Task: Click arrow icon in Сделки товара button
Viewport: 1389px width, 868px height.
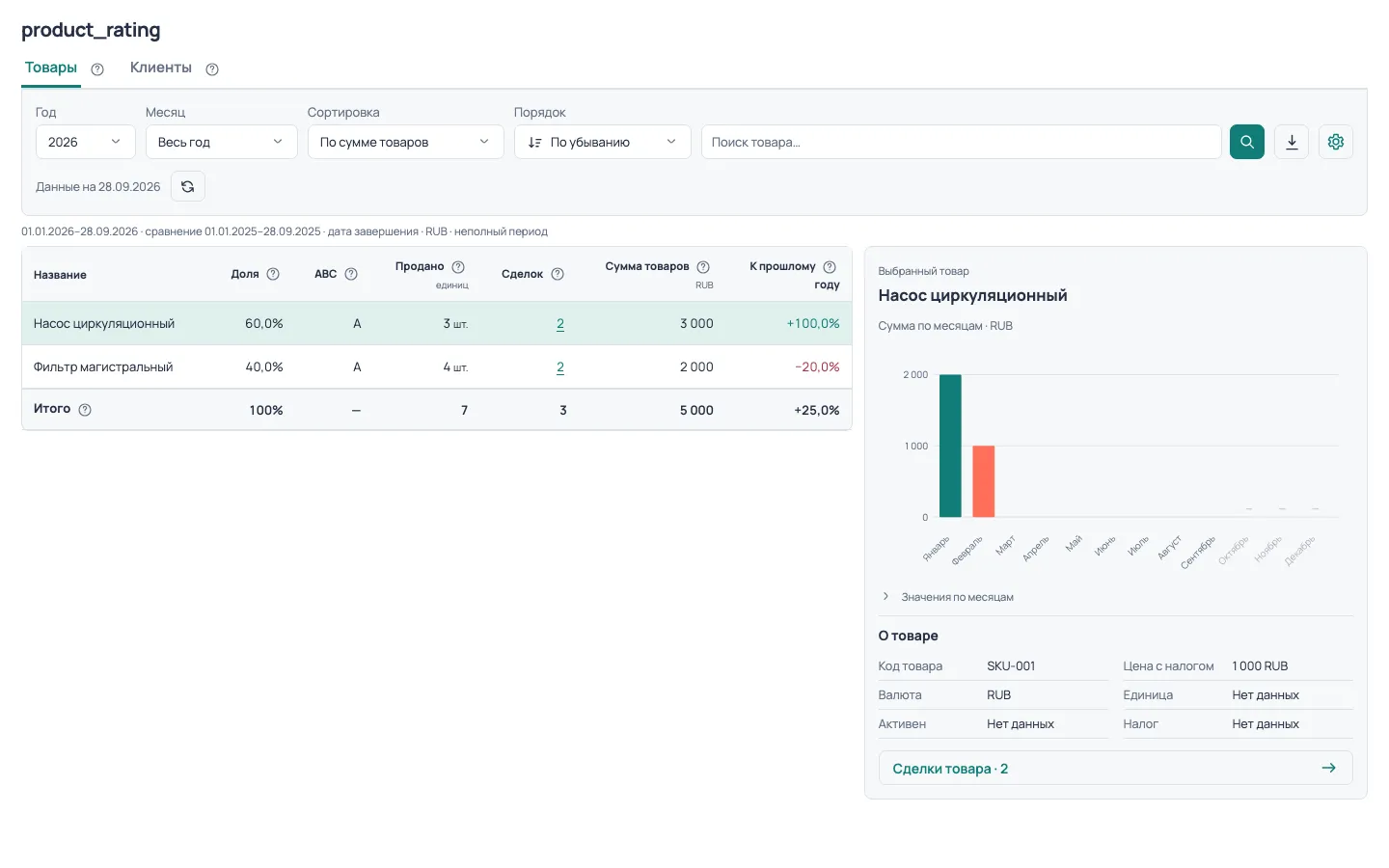Action: point(1328,768)
